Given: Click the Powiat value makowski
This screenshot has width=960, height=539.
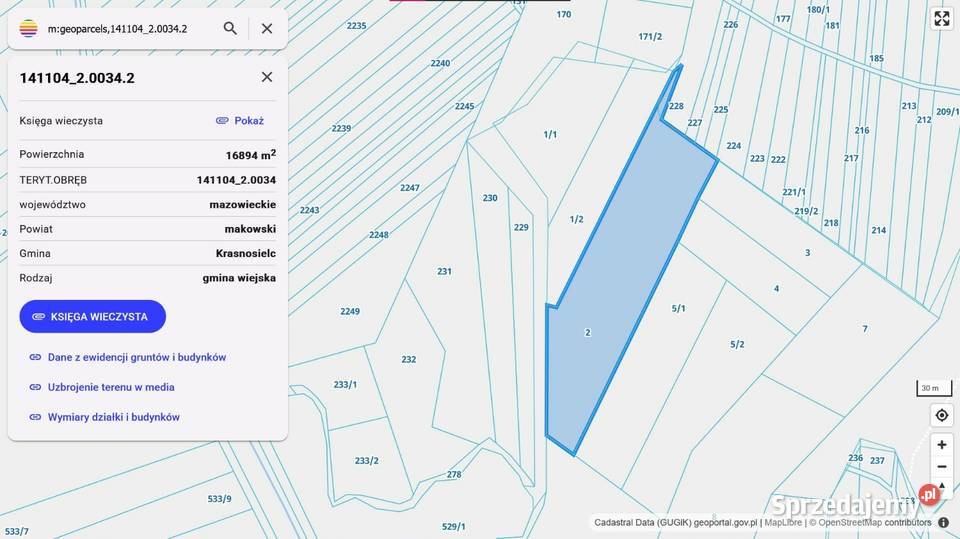Looking at the screenshot, I should pyautogui.click(x=250, y=228).
